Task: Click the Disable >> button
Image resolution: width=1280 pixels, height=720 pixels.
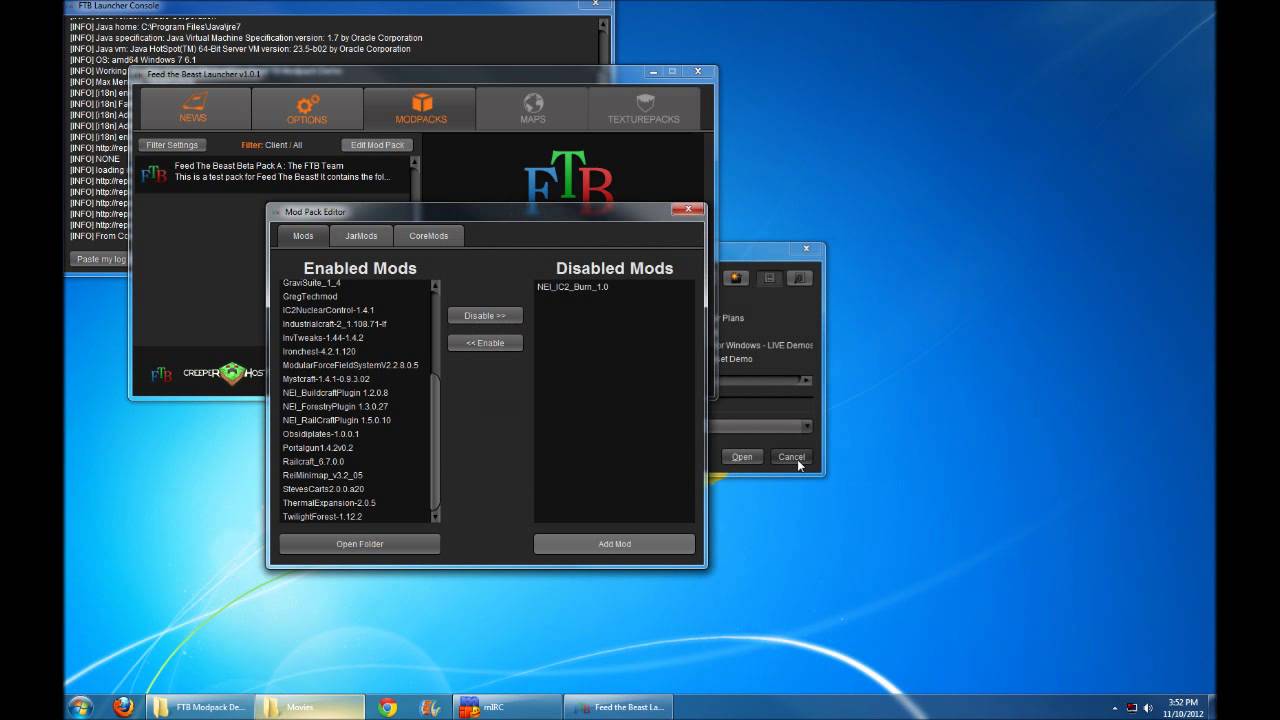Action: 485,315
